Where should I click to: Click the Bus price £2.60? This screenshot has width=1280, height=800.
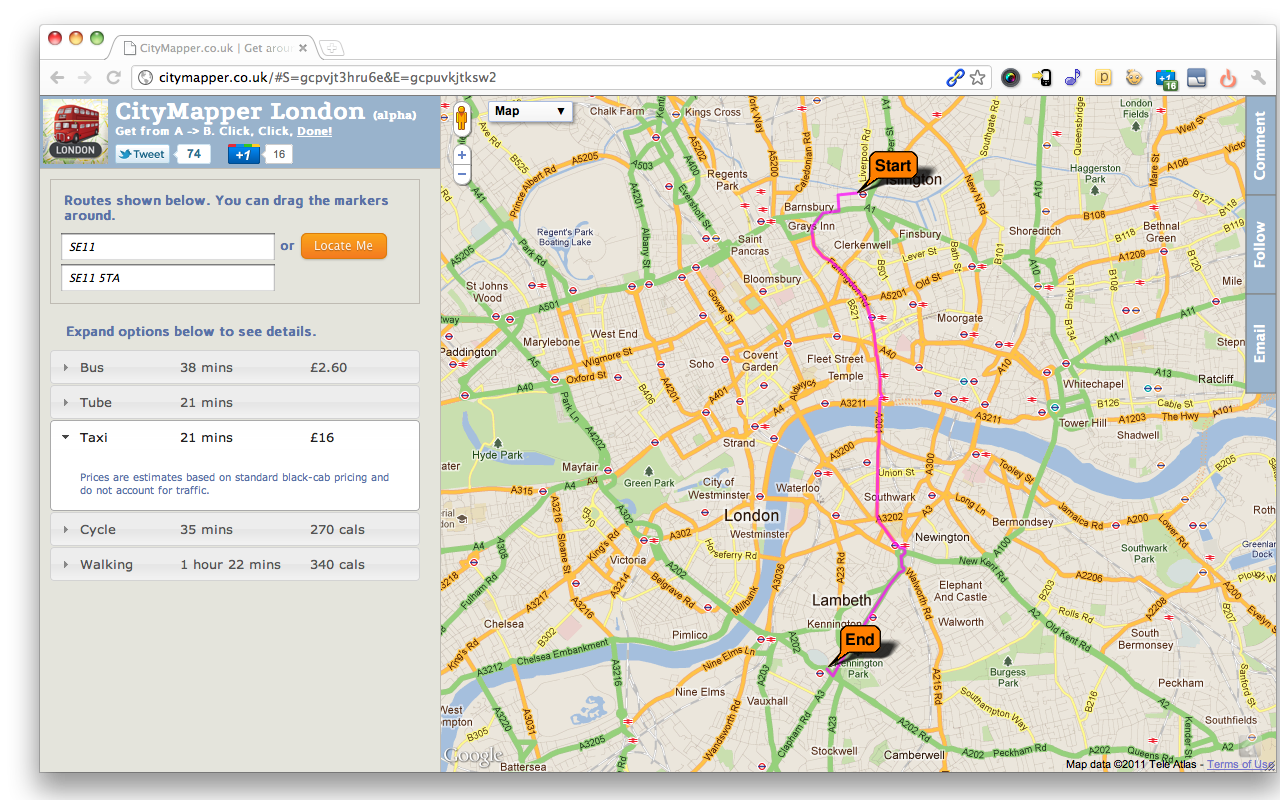(329, 367)
